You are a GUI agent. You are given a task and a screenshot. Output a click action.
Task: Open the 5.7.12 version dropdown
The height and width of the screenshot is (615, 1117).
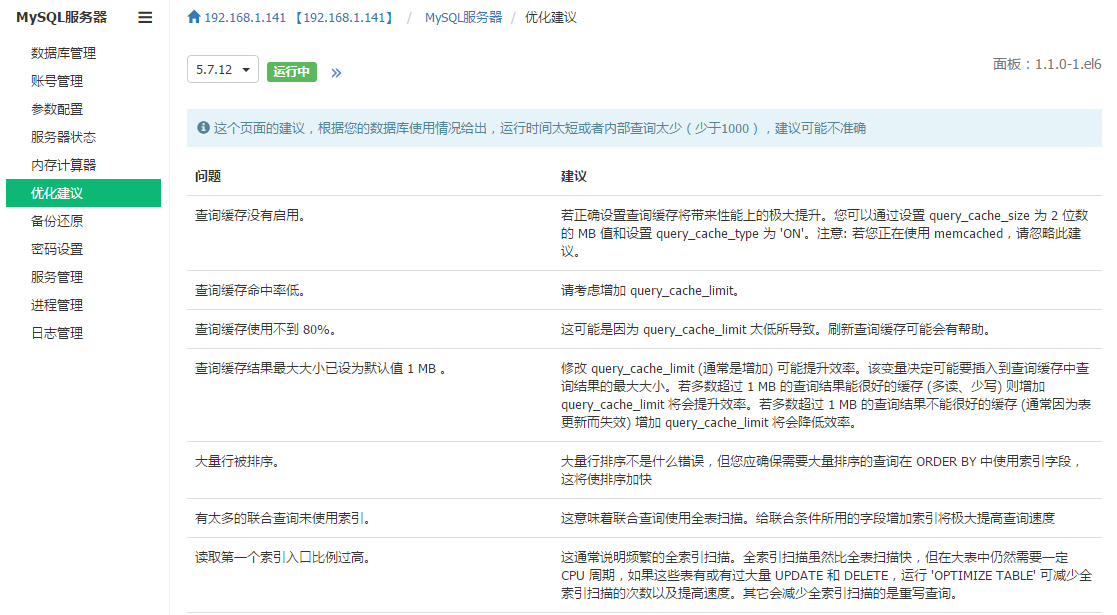223,70
